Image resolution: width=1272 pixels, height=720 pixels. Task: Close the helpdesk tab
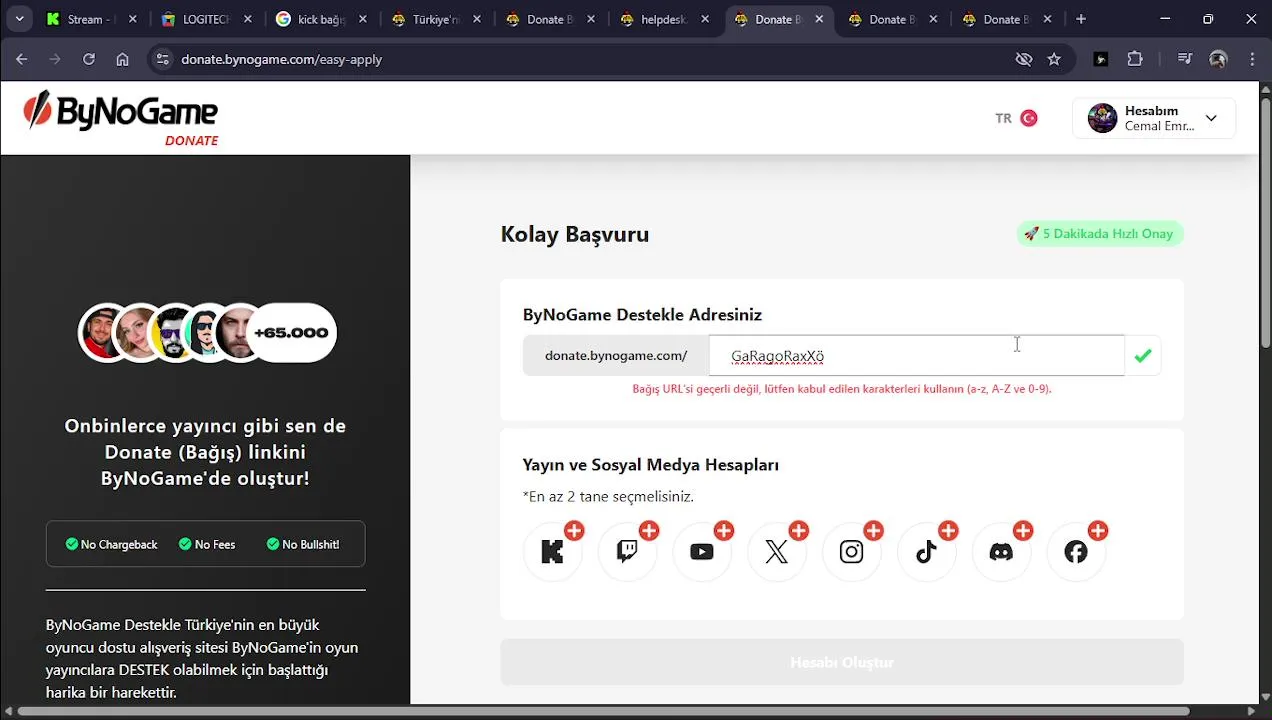(705, 19)
